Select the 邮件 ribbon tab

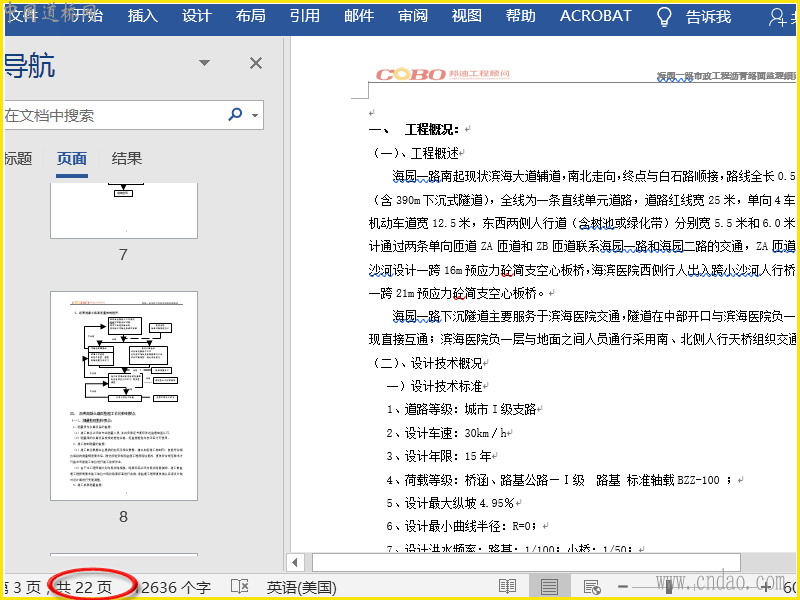(x=359, y=16)
